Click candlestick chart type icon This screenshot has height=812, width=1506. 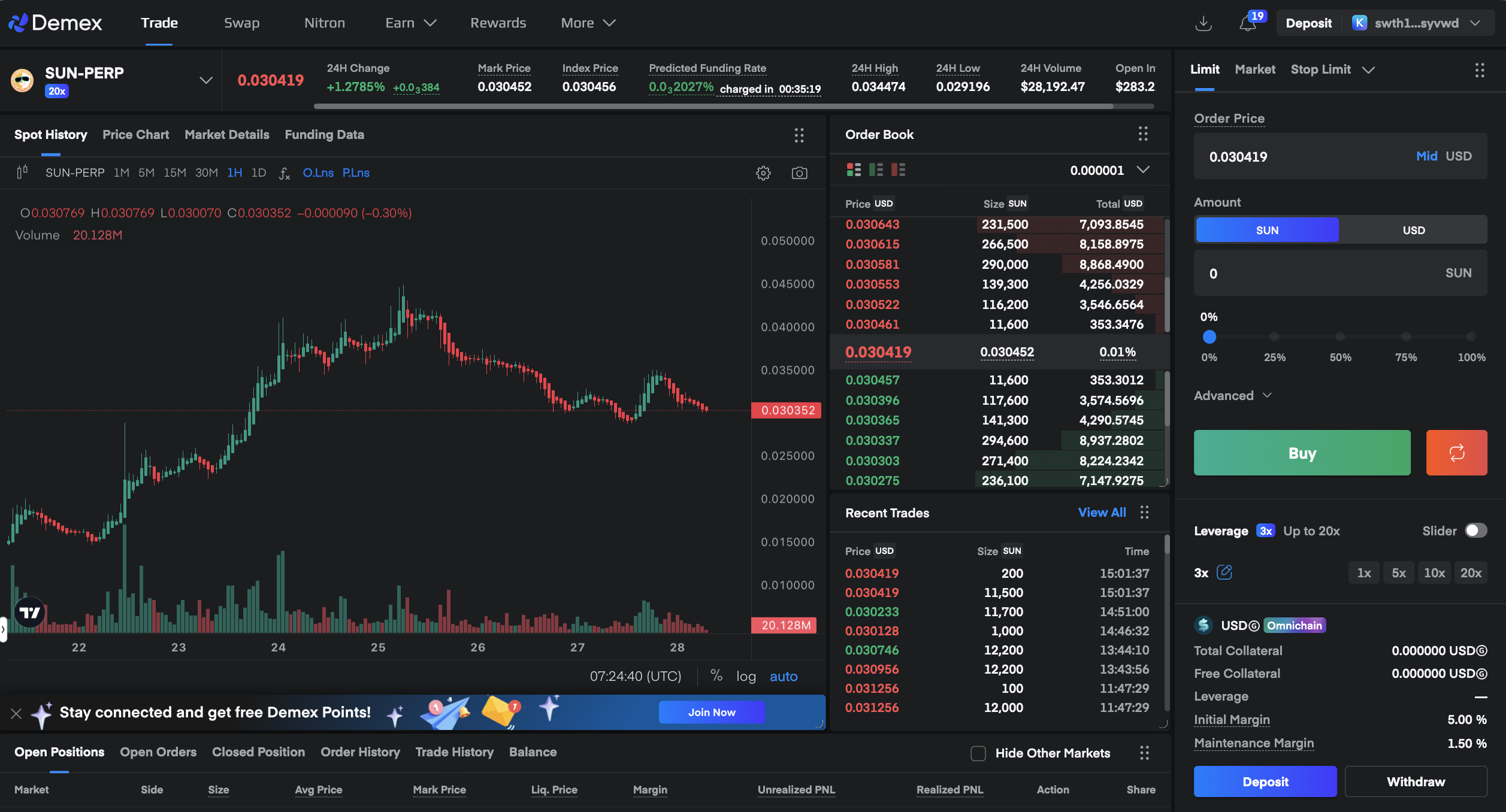pos(22,172)
